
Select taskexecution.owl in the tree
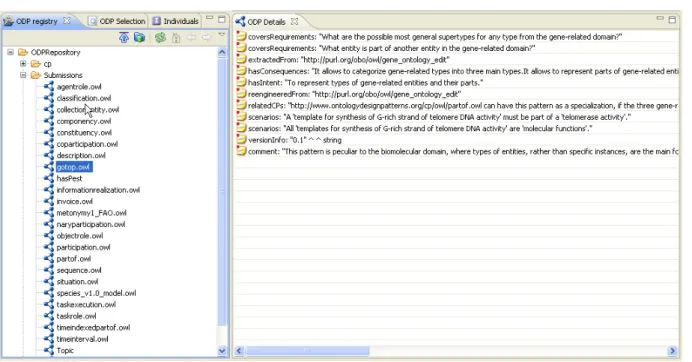[86, 305]
